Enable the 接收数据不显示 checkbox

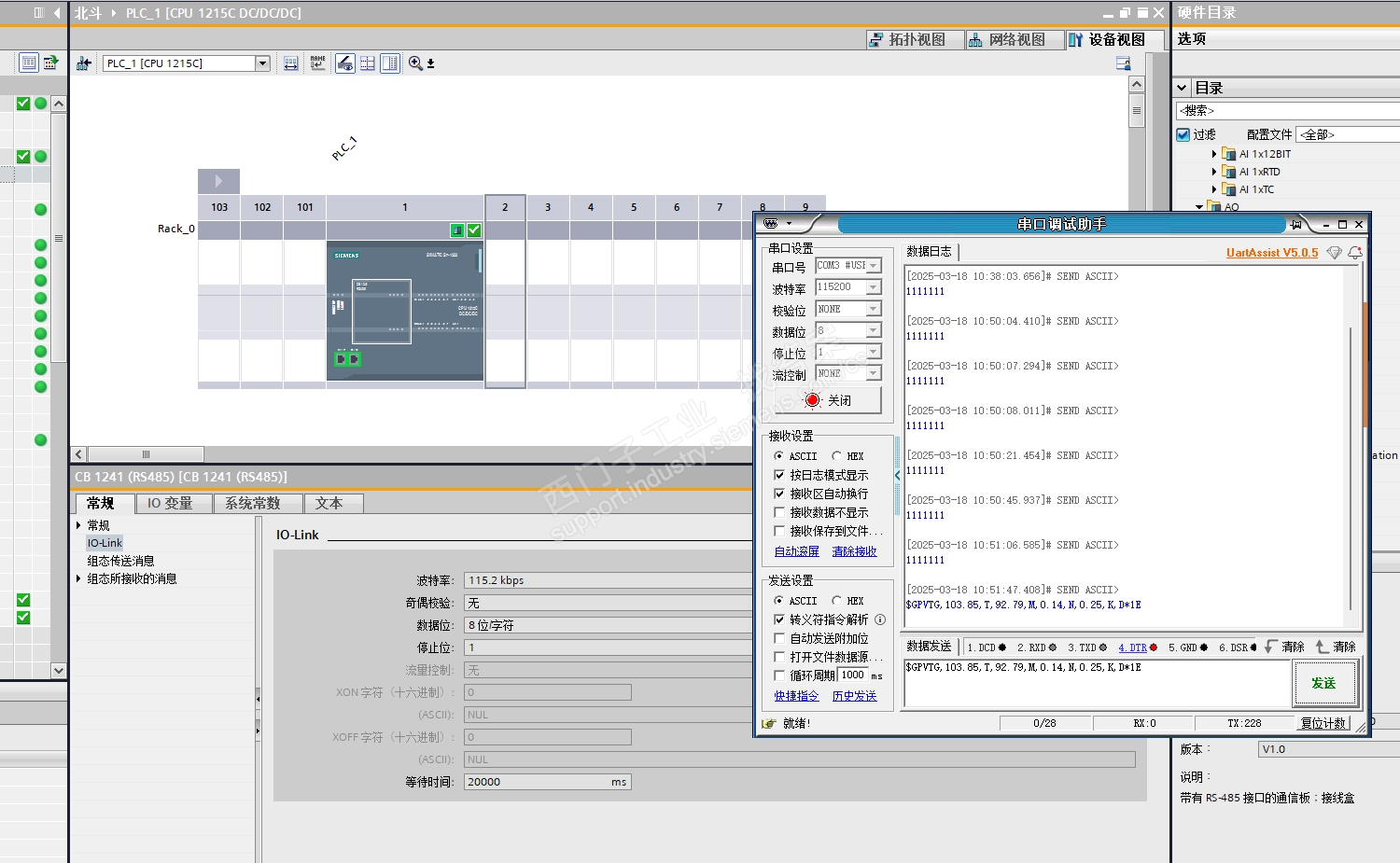coord(779,512)
